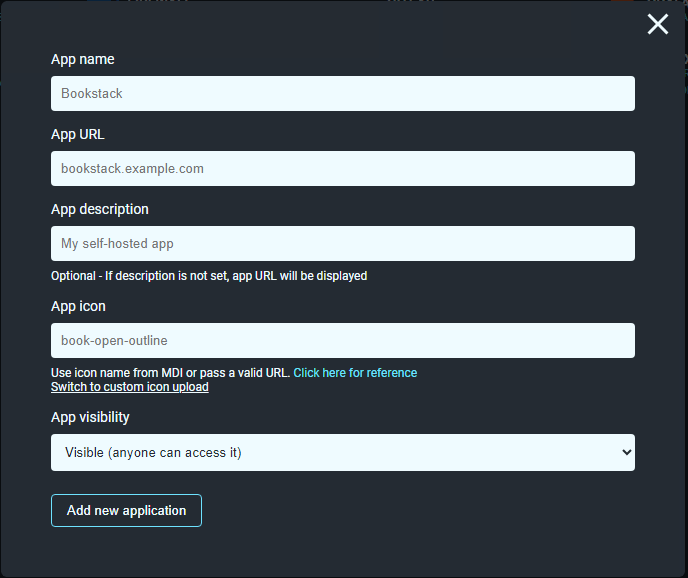This screenshot has height=578, width=688.
Task: Focus the App URL text box
Action: pyautogui.click(x=342, y=169)
